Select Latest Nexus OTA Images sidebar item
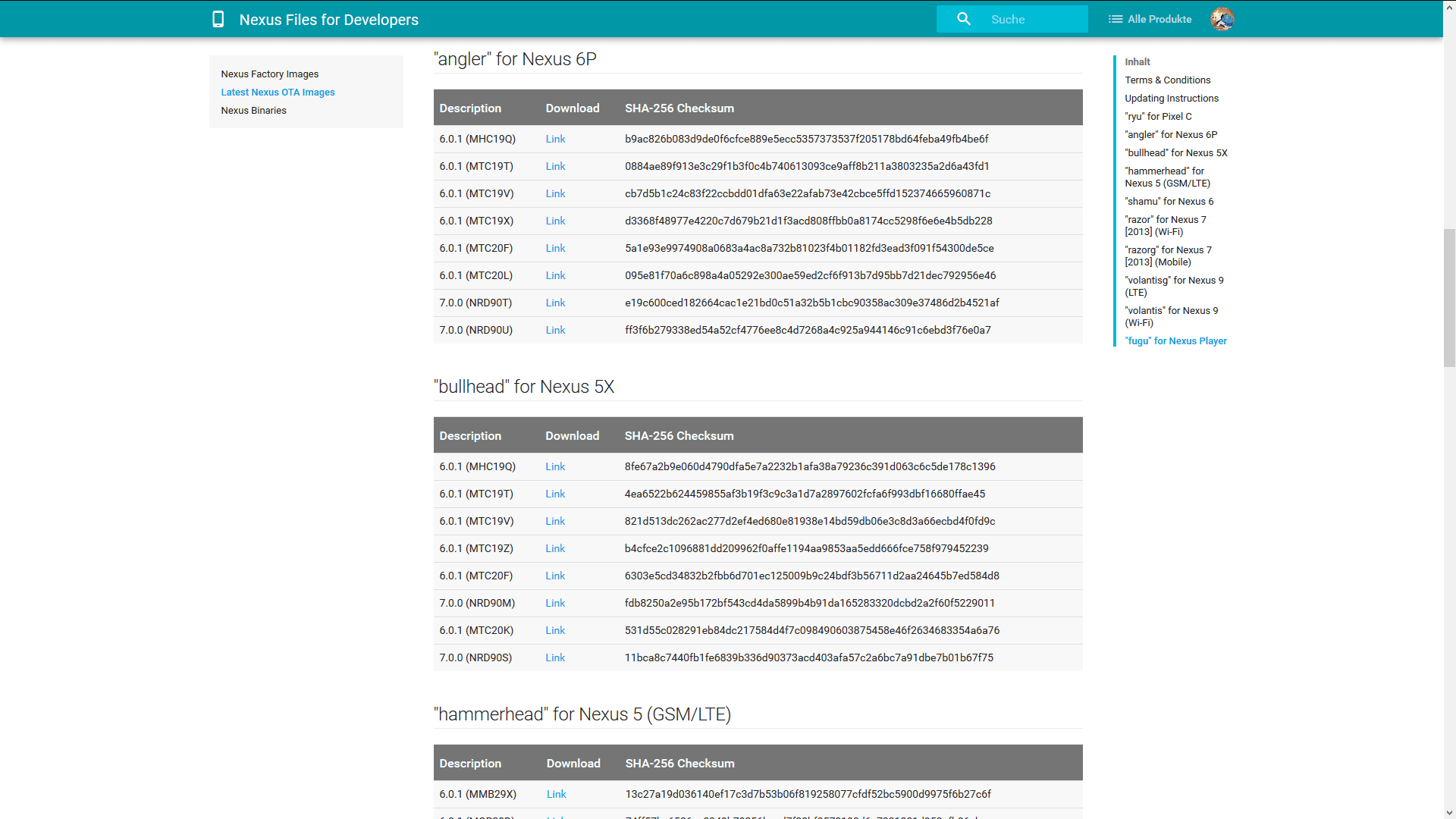The image size is (1456, 819). (x=278, y=92)
